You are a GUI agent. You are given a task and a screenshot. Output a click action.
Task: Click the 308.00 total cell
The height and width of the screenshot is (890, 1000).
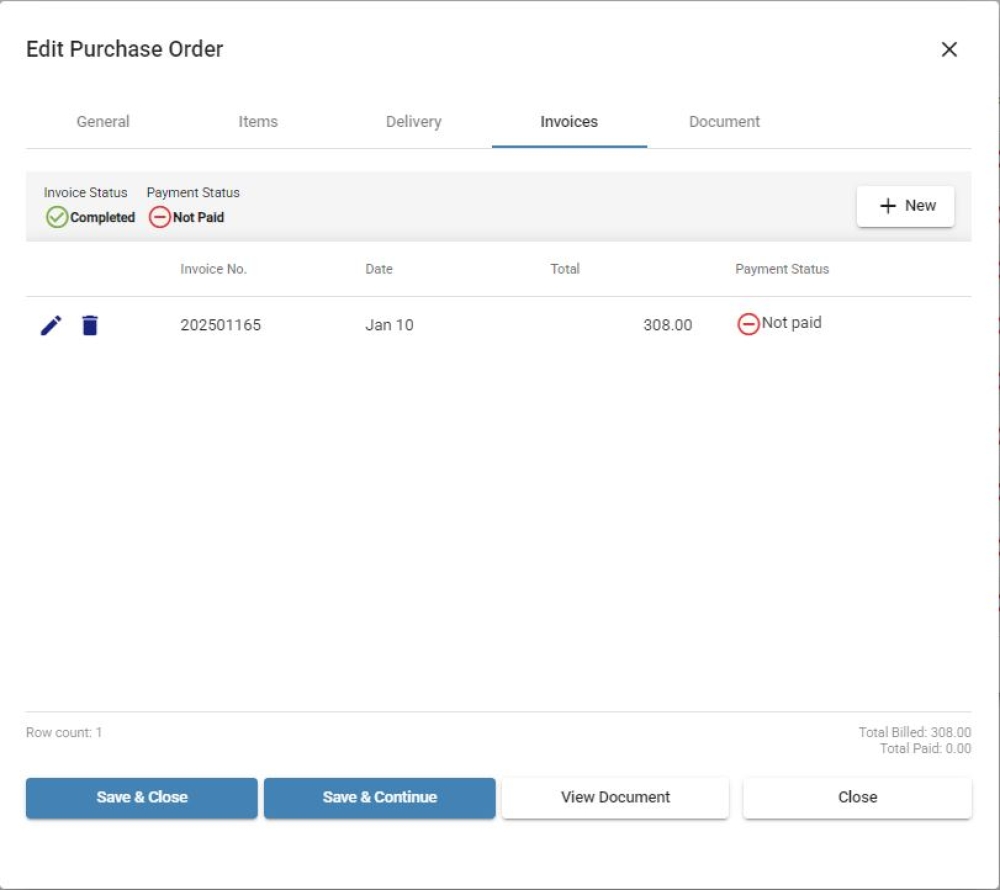coord(668,325)
